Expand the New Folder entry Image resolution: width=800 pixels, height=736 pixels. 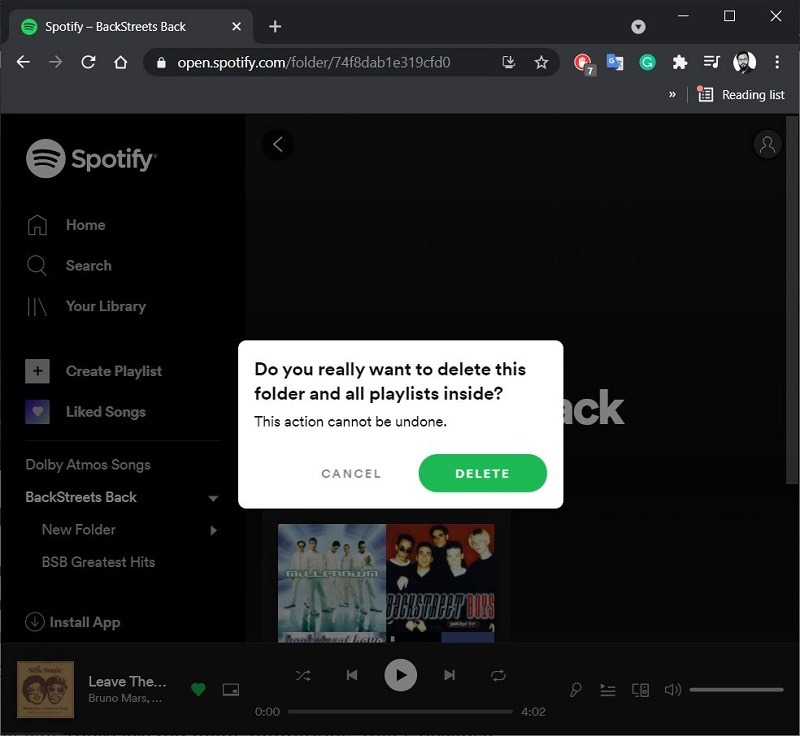(x=213, y=530)
